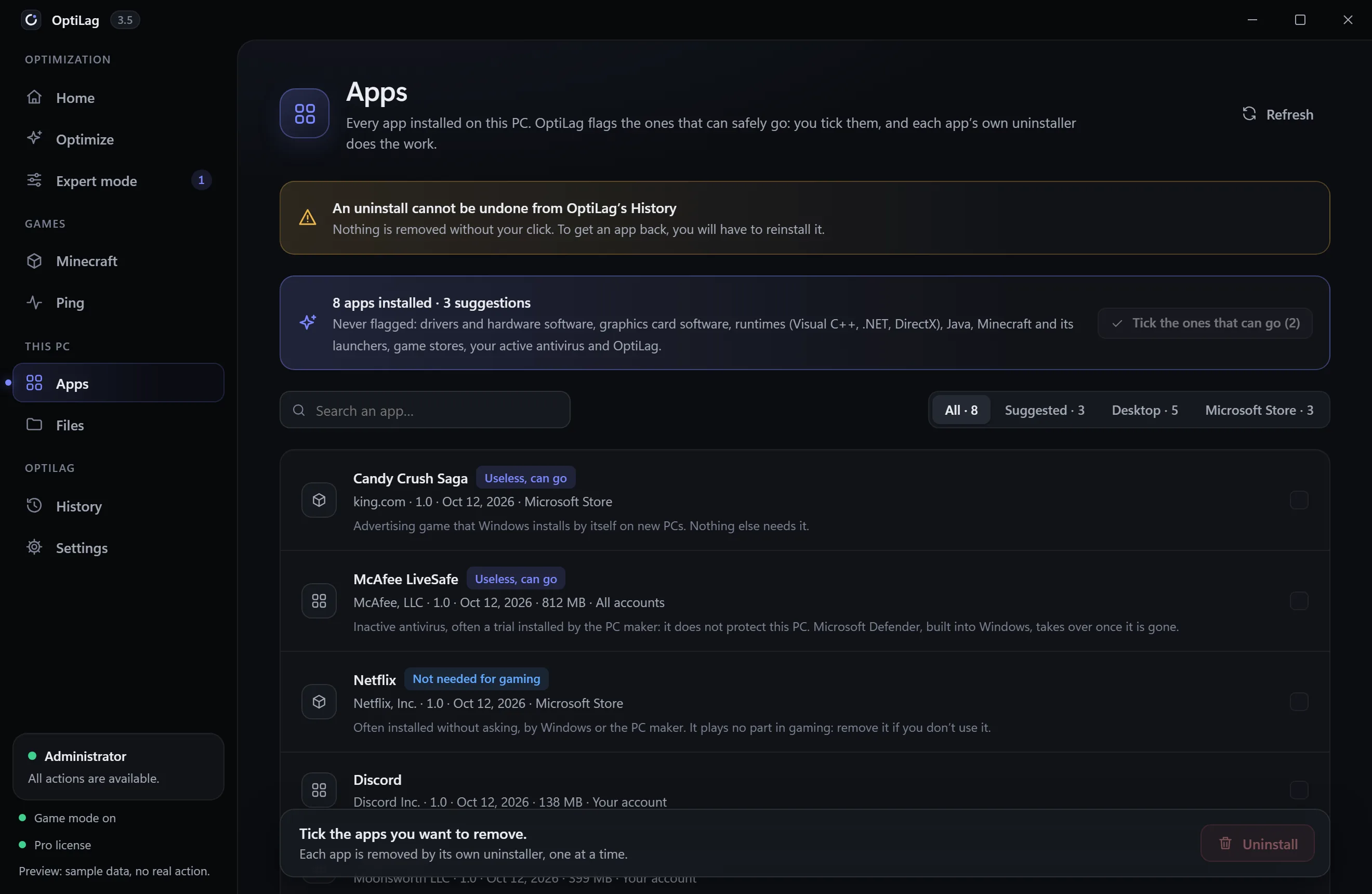This screenshot has width=1372, height=894.
Task: Click the Discord app icon
Action: [319, 790]
